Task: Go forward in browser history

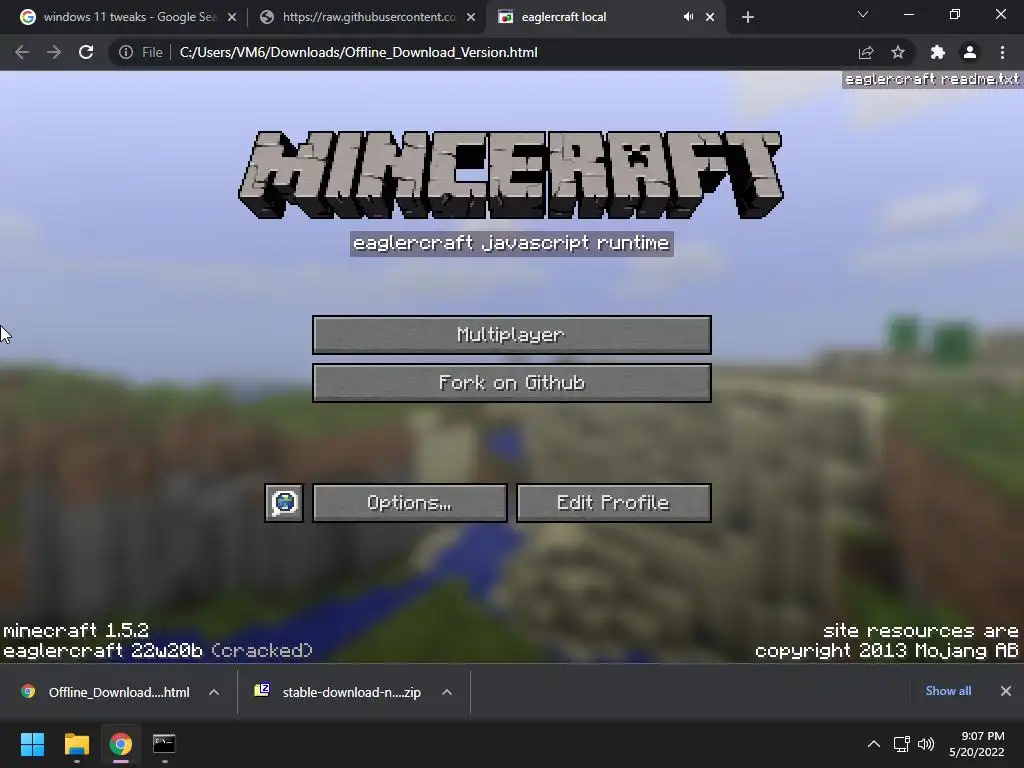Action: pos(54,52)
